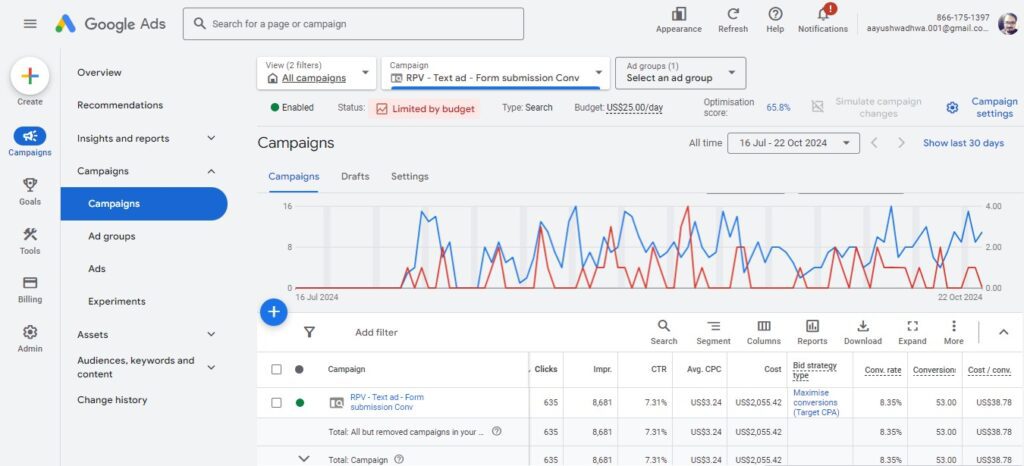Viewport: 1024px width, 466px height.
Task: Open the Download table icon
Action: 862,326
